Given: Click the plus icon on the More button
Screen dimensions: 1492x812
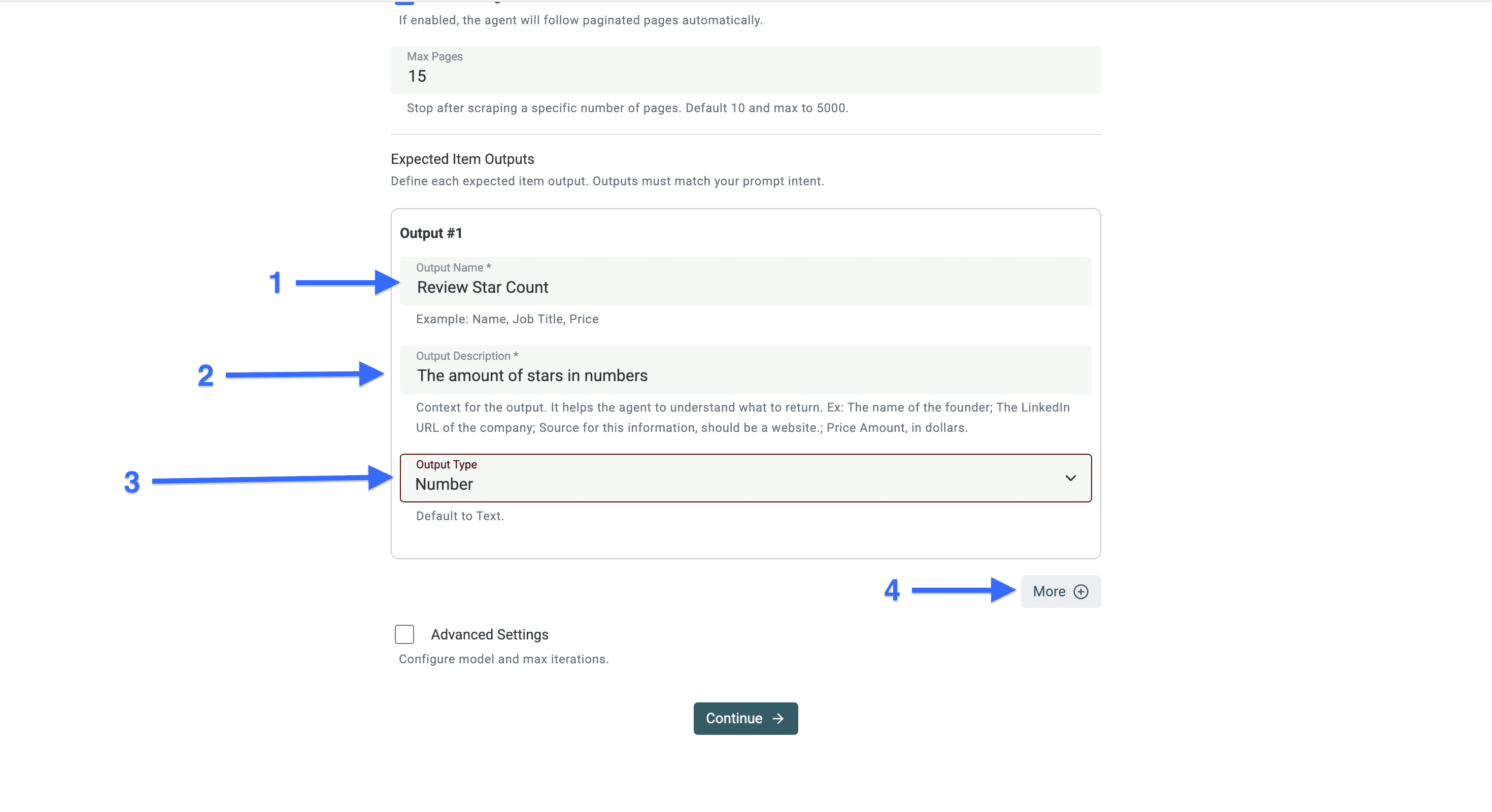Looking at the screenshot, I should click(1081, 591).
